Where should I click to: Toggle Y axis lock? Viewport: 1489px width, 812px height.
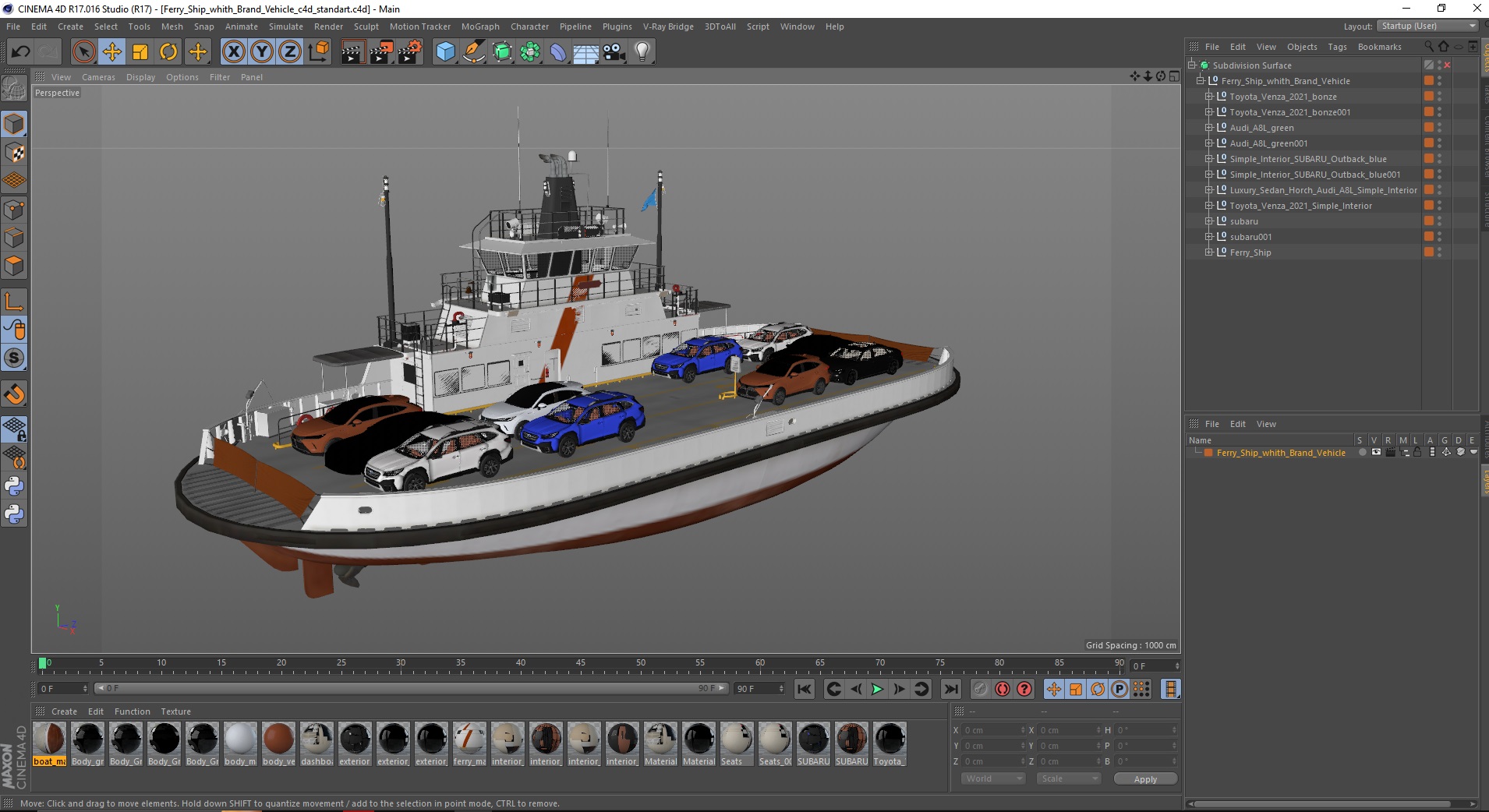click(x=262, y=52)
